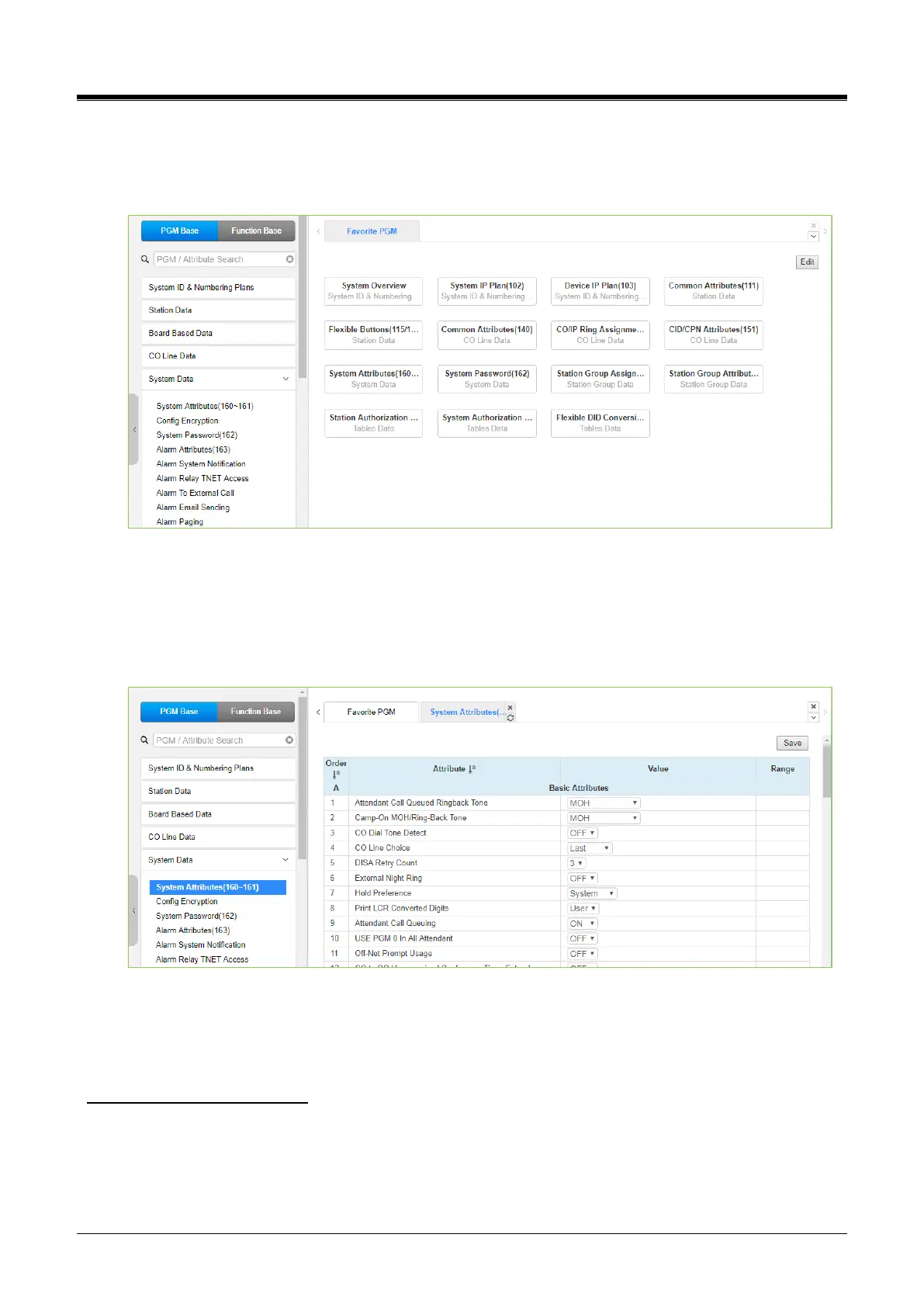Open CO/IP Ring Assignment favorite card
This screenshot has height=1307, width=924.
(600, 335)
